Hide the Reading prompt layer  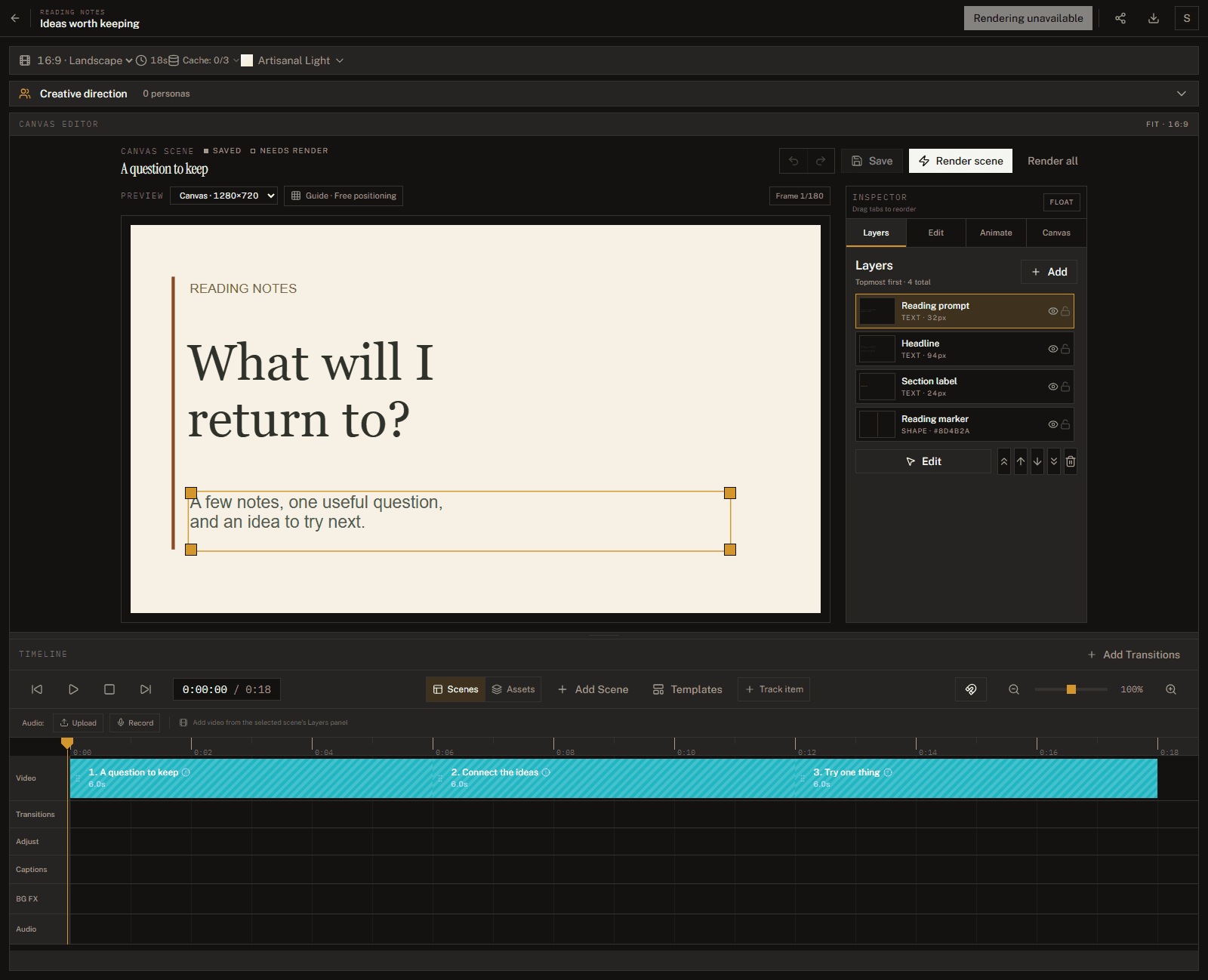pos(1053,311)
